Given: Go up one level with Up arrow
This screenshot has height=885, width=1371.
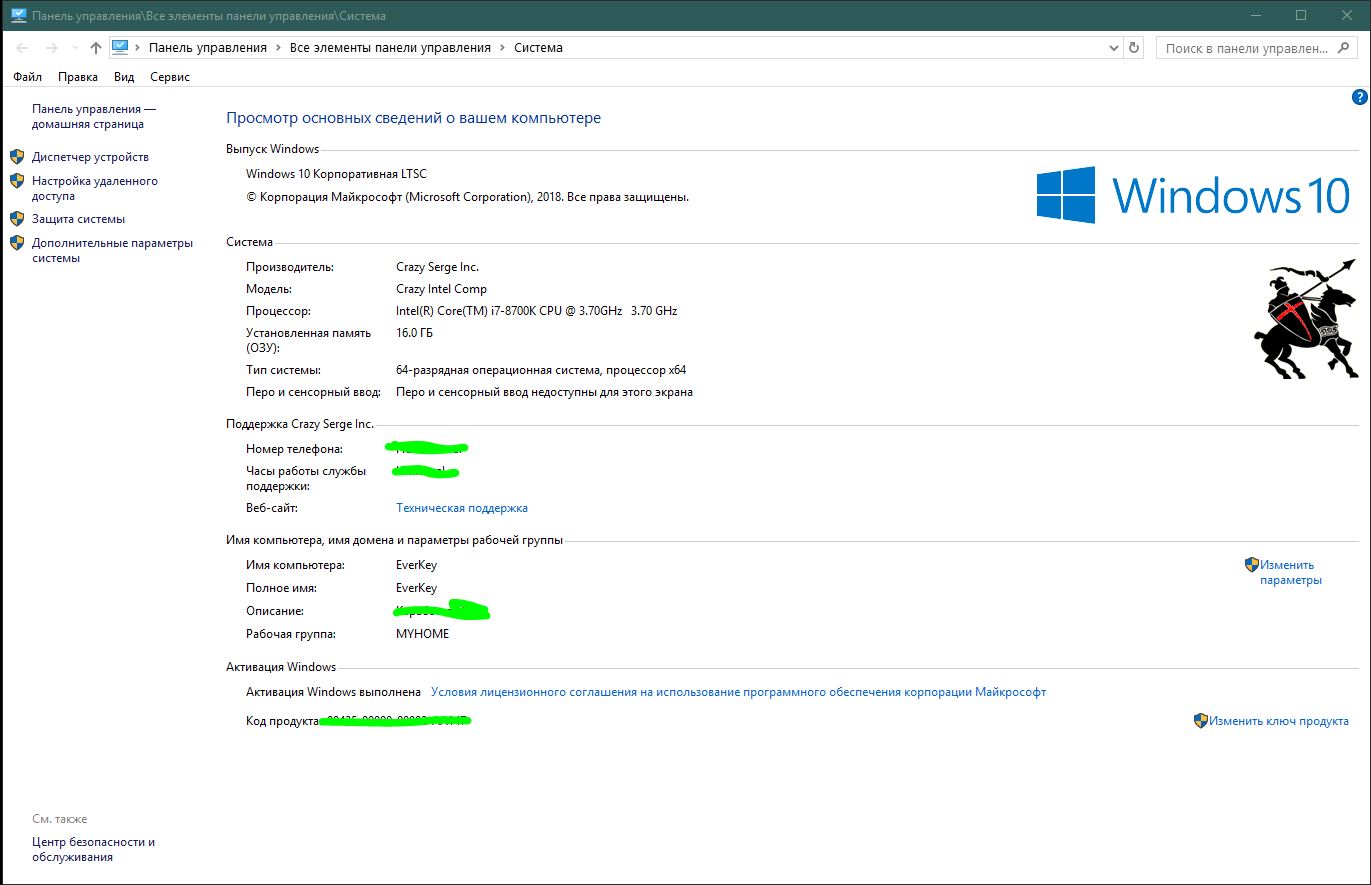Looking at the screenshot, I should pyautogui.click(x=96, y=48).
